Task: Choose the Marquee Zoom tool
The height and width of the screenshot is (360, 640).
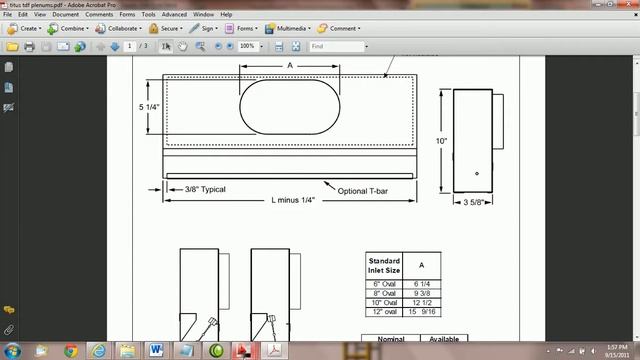Action: (200, 47)
